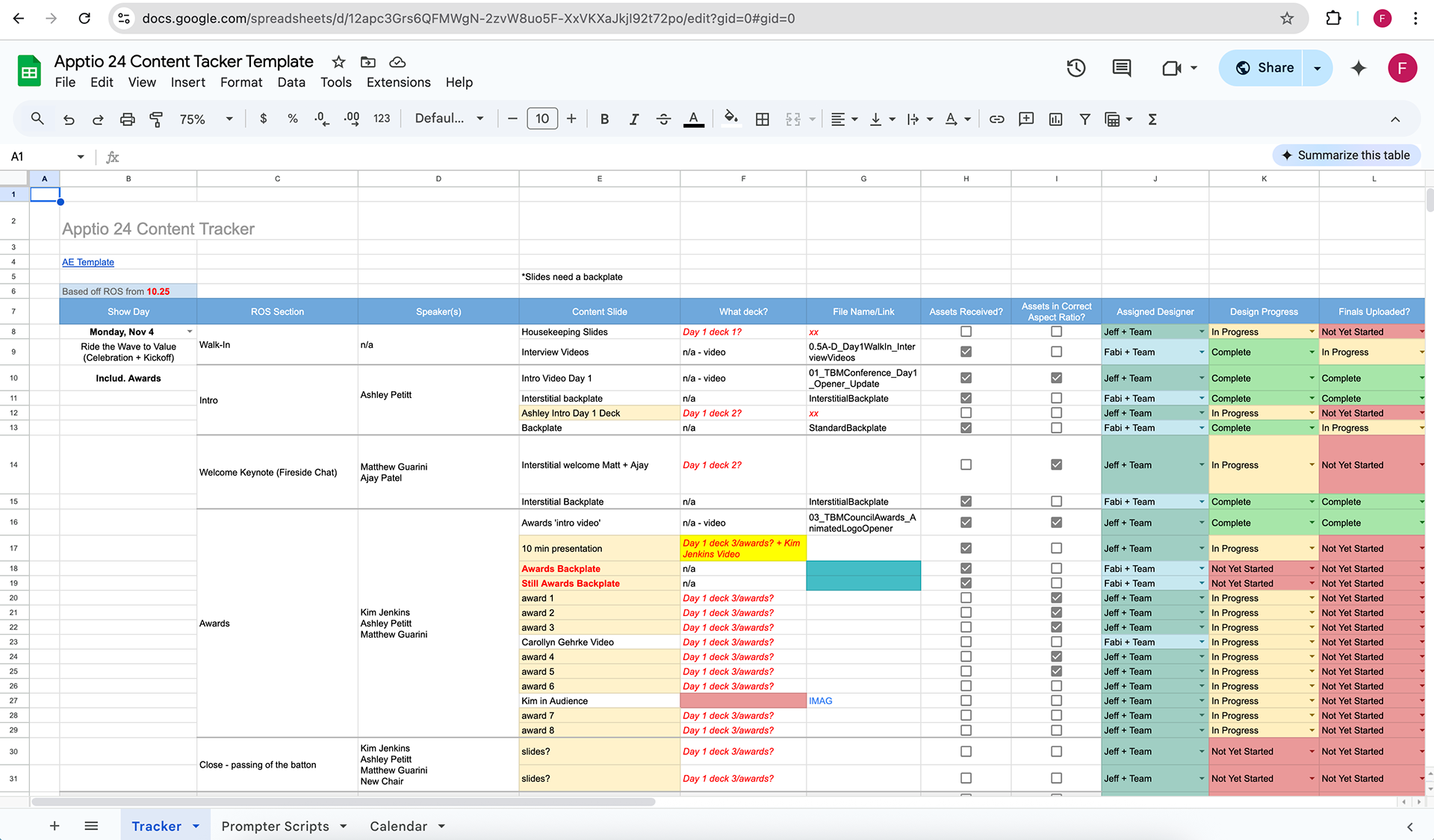Open the fill color picker
The height and width of the screenshot is (840, 1434).
[x=730, y=117]
